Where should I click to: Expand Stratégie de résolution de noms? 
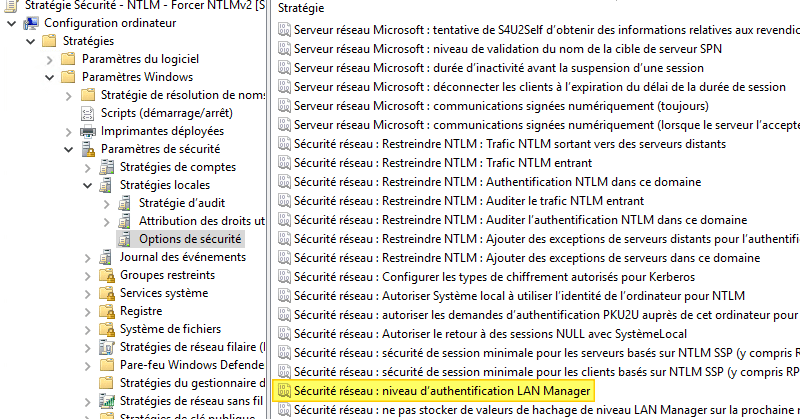click(x=68, y=95)
